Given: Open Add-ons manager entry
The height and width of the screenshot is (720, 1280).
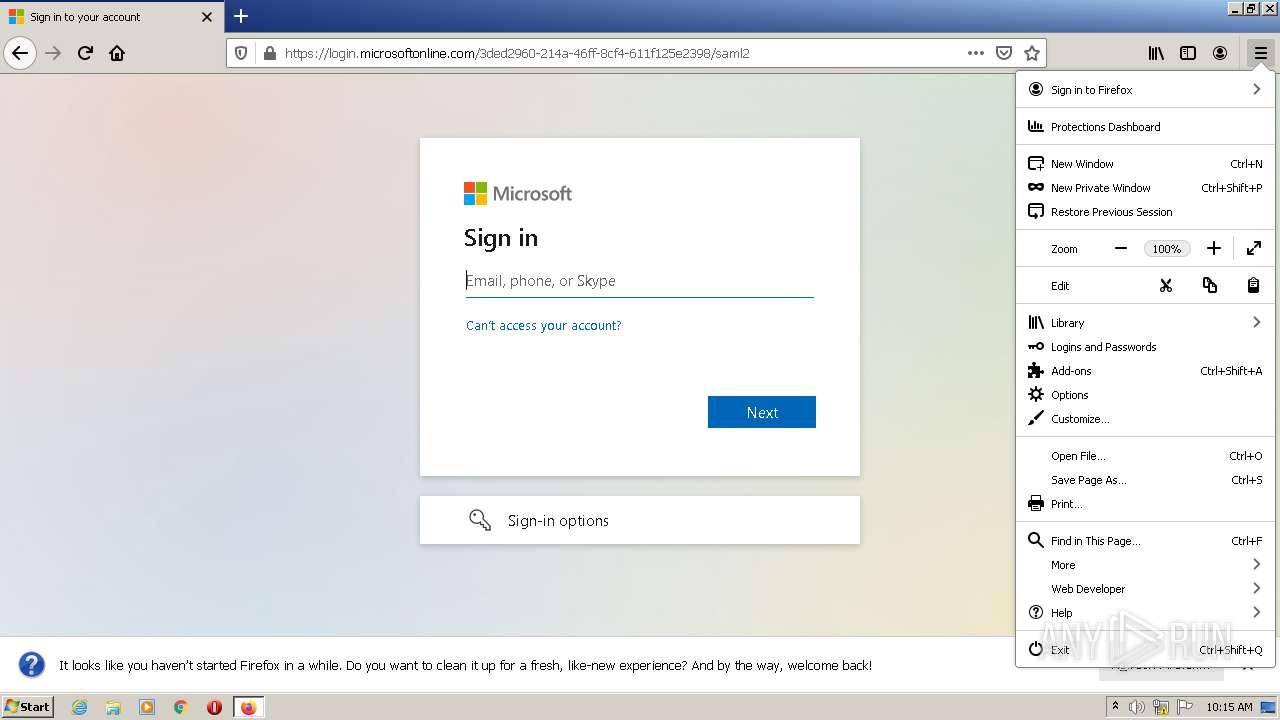Looking at the screenshot, I should point(1145,371).
